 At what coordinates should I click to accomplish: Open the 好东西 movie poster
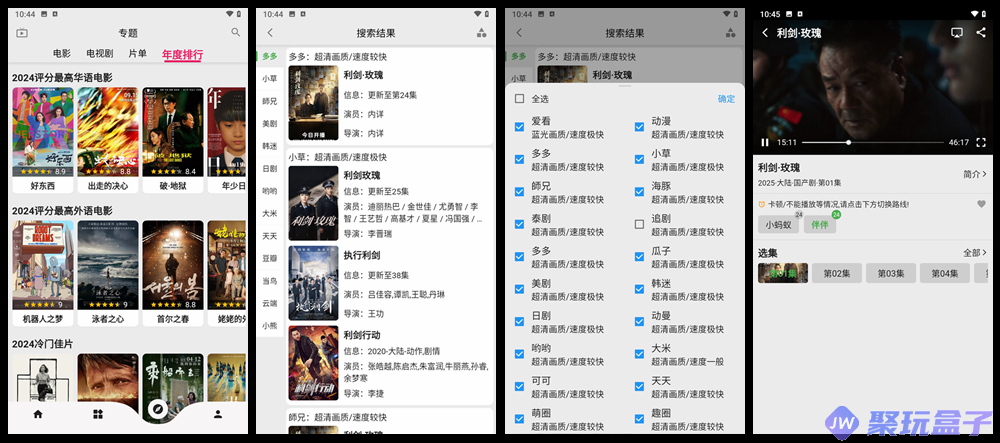coord(43,132)
